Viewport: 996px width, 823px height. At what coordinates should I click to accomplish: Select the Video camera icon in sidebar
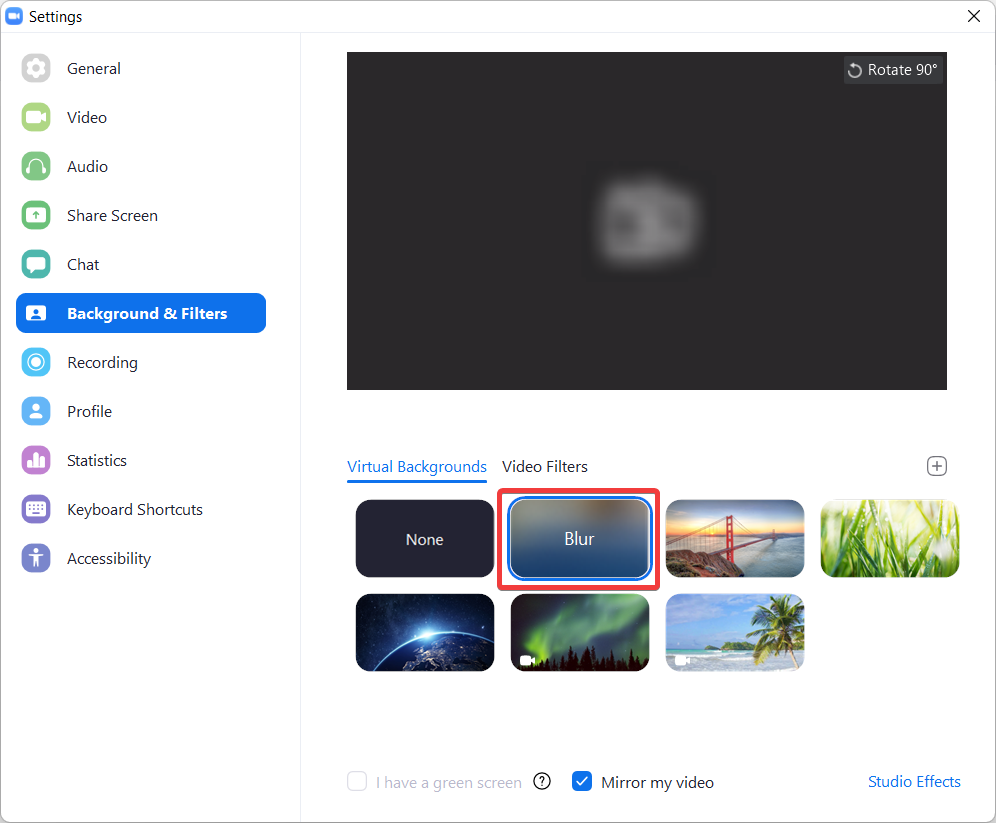(36, 117)
